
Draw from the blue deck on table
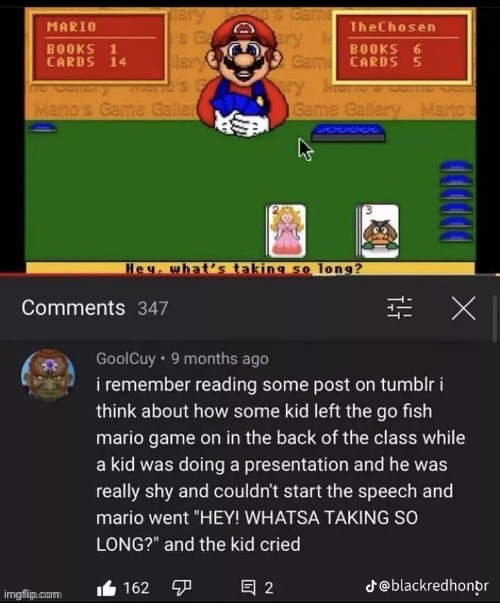348,133
